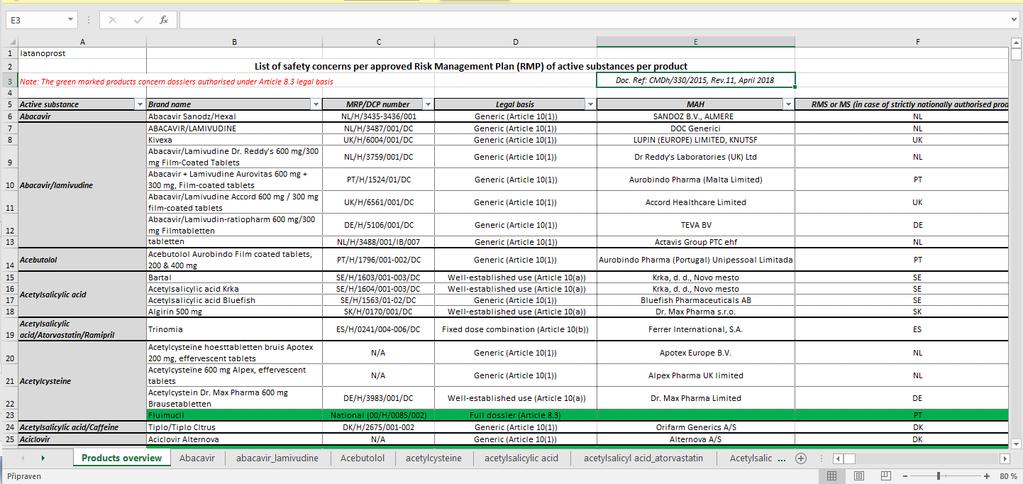The width and height of the screenshot is (1023, 484).
Task: Select column A header
Action: pyautogui.click(x=82, y=42)
